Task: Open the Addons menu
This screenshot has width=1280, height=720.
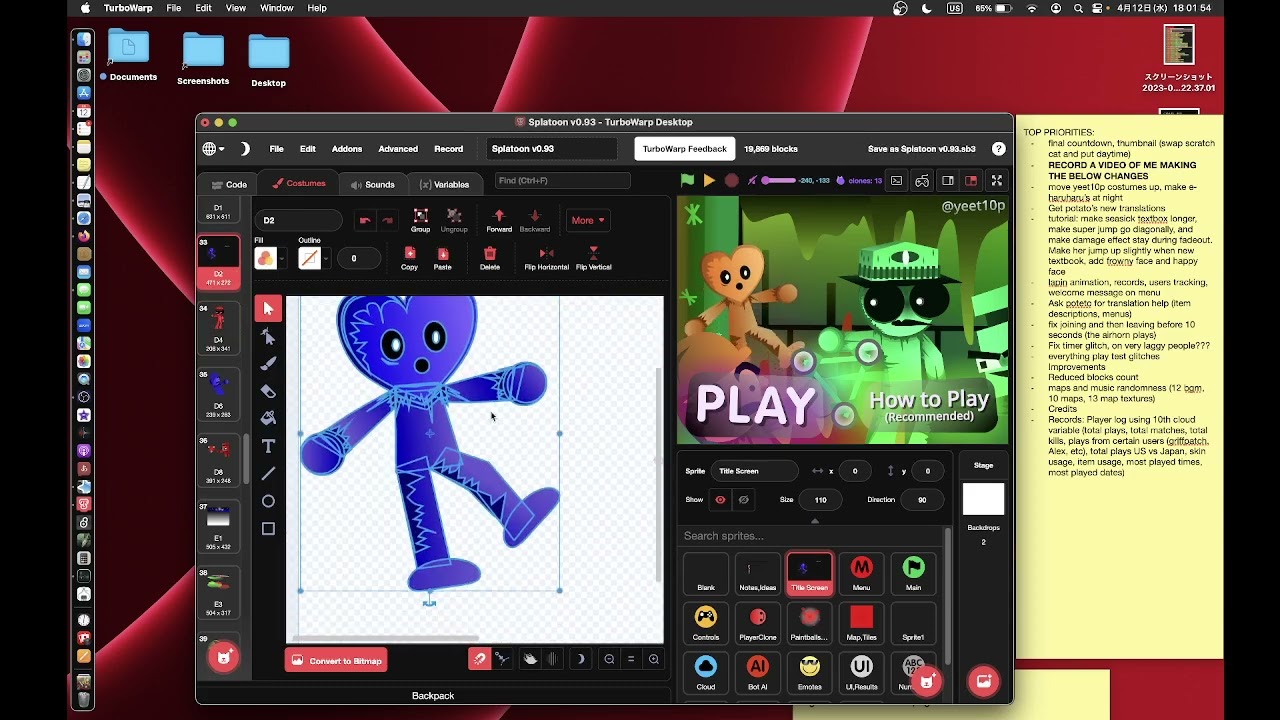Action: (347, 149)
